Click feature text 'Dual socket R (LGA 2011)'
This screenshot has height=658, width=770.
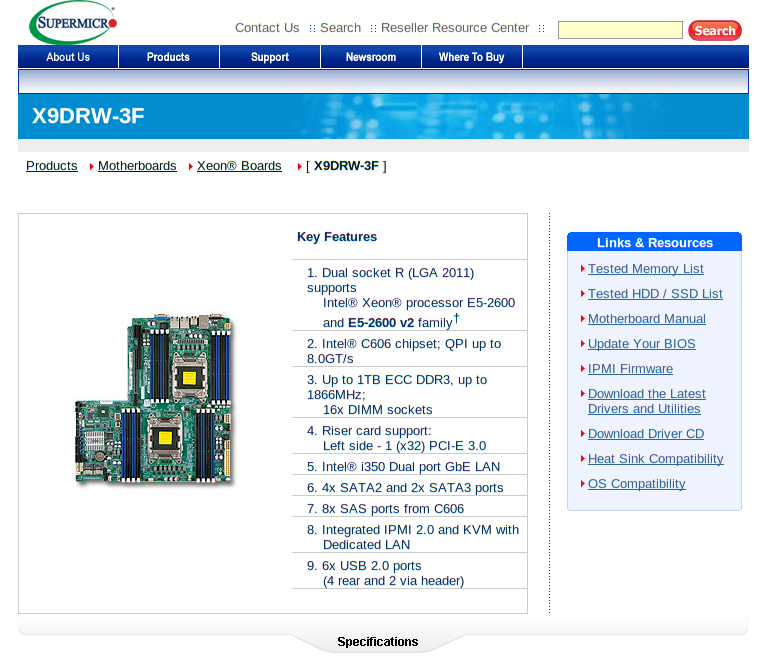click(x=398, y=273)
